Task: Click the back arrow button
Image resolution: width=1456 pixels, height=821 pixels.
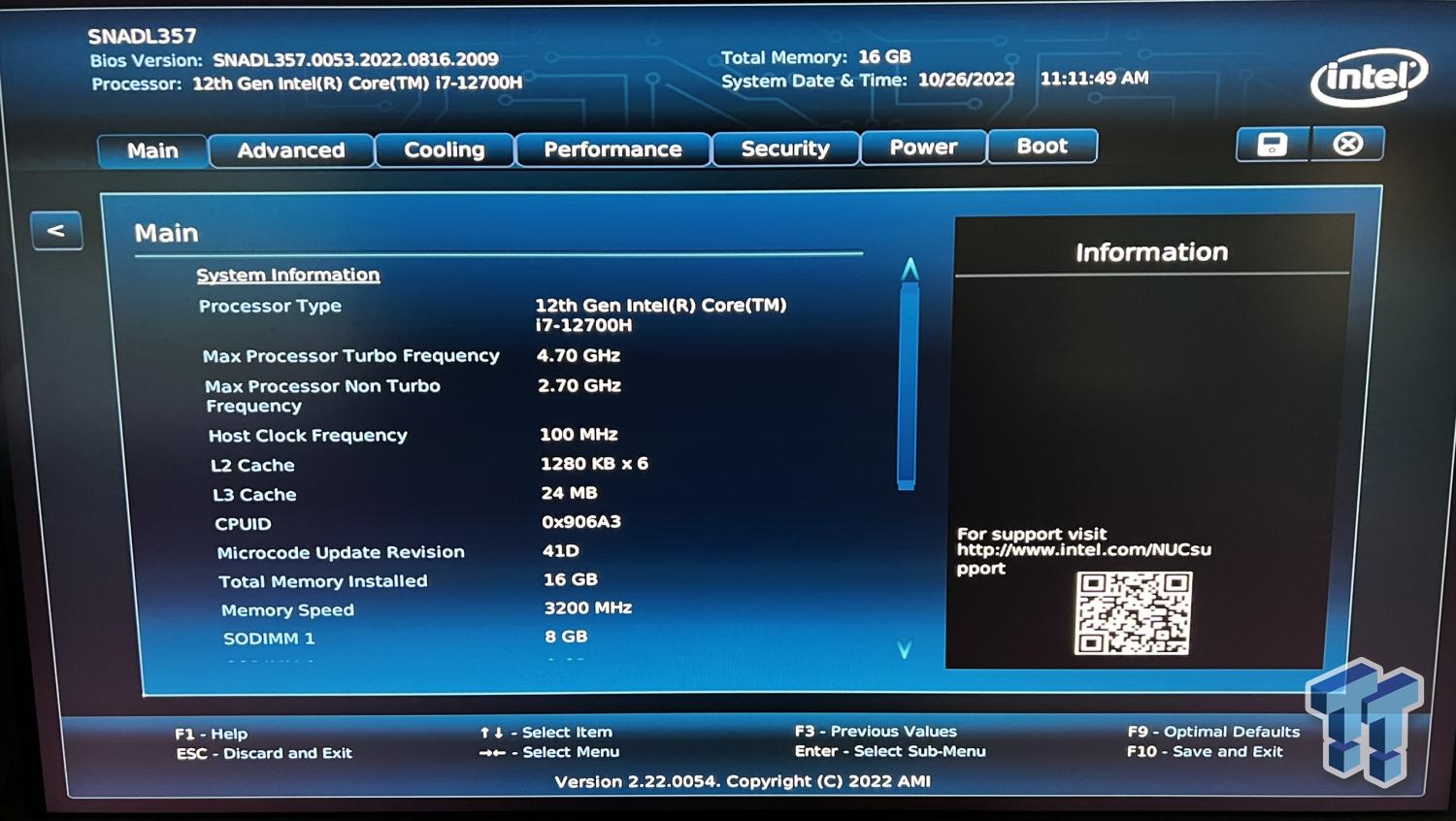Action: tap(56, 231)
